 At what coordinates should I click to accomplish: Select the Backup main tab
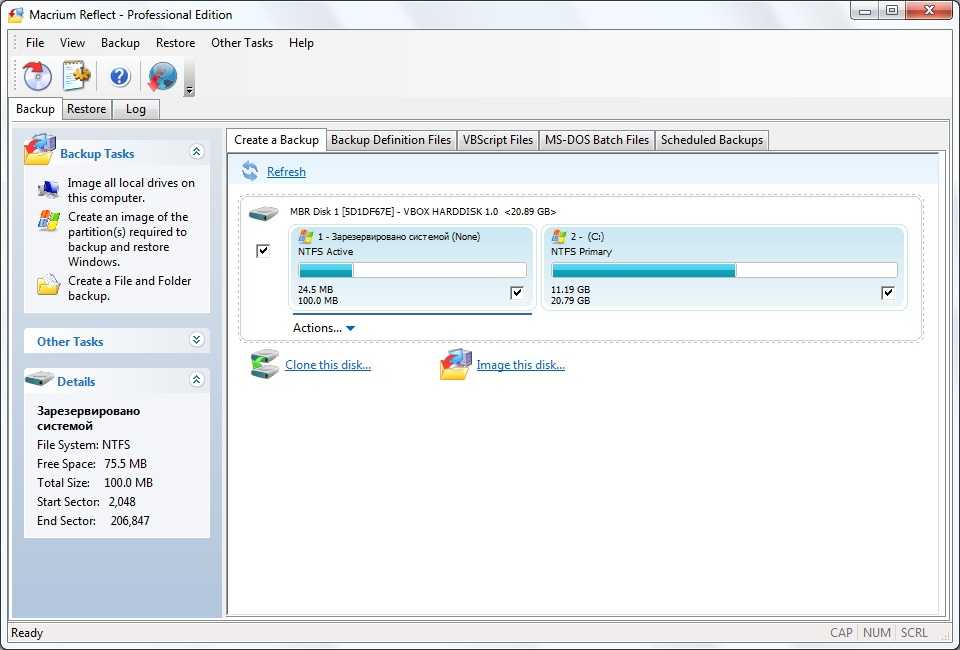pos(35,108)
